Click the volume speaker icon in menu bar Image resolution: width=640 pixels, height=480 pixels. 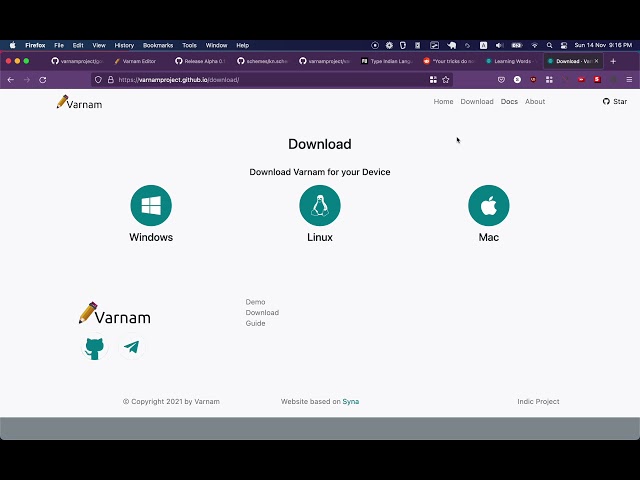point(499,45)
